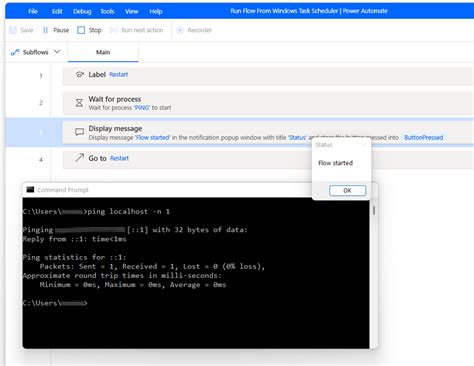
Task: Click the Run next action icon
Action: [113, 30]
